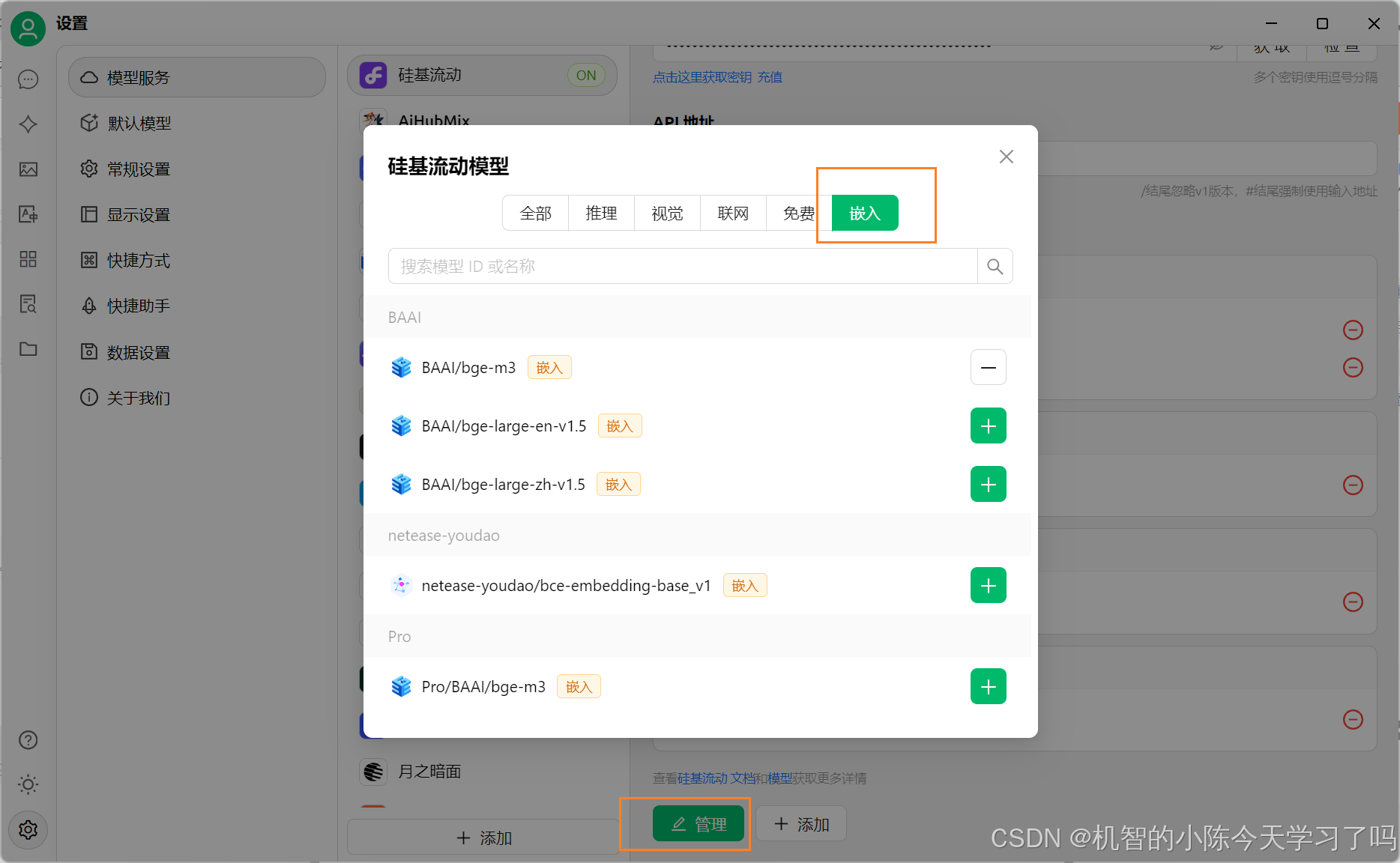Screen dimensions: 1400x863
Task: Close the 硅基流动模型 dialog
Action: [x=1007, y=157]
